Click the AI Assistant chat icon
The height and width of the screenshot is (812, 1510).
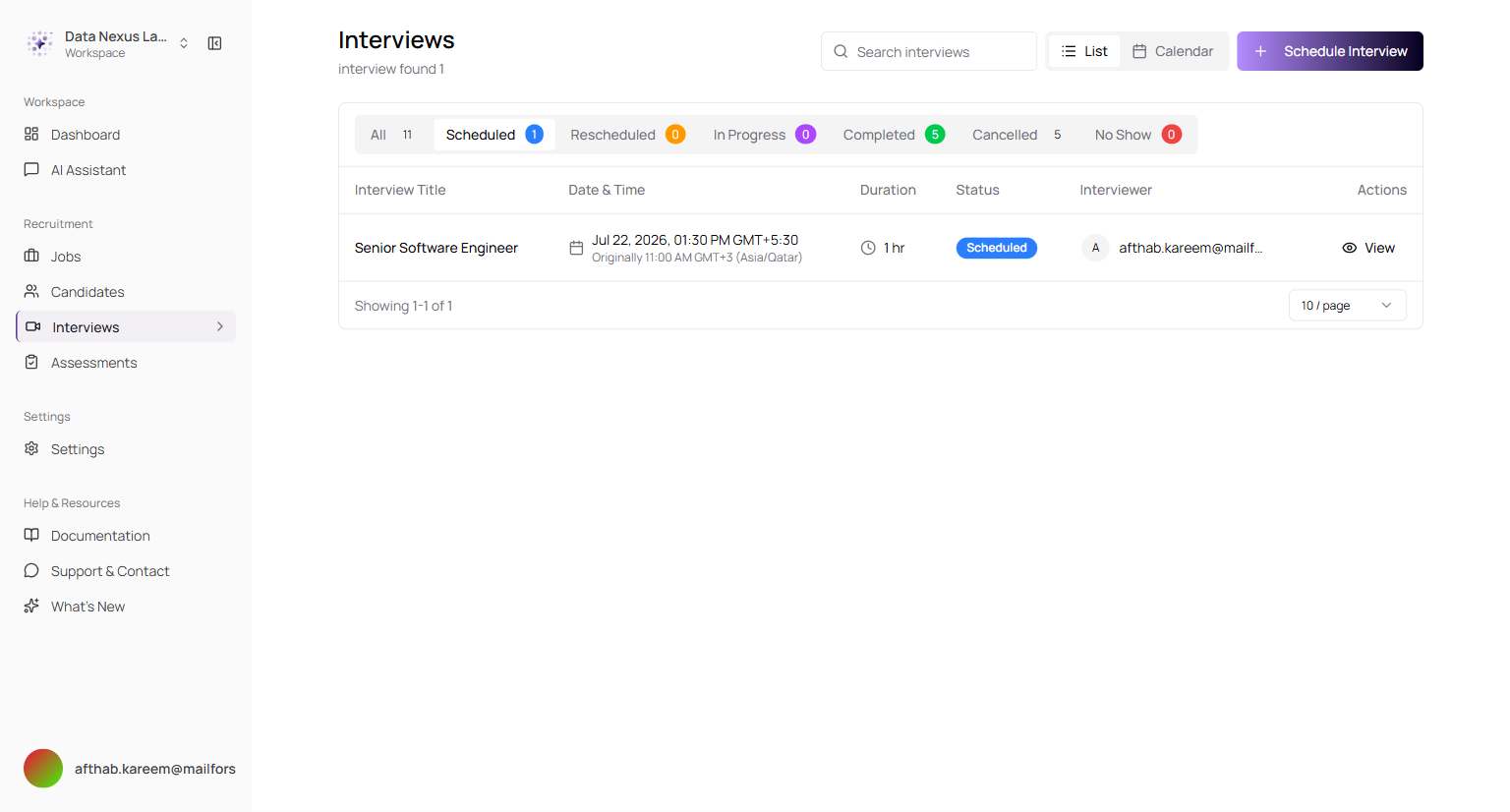(x=31, y=169)
